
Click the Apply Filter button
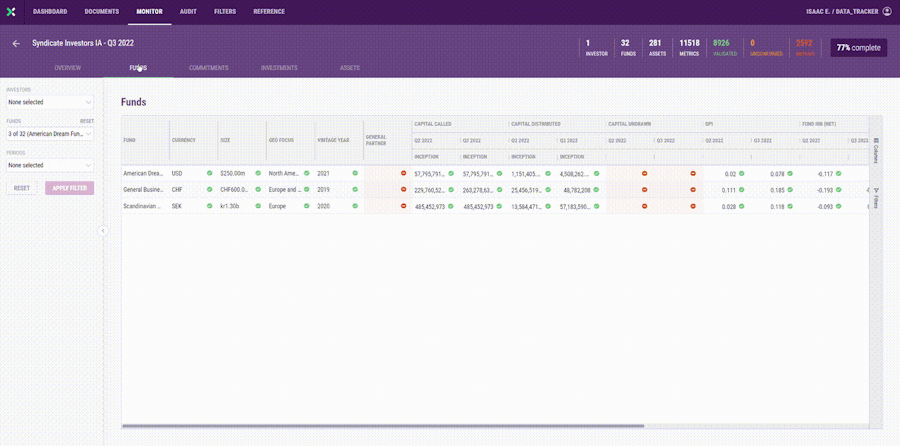pos(69,188)
